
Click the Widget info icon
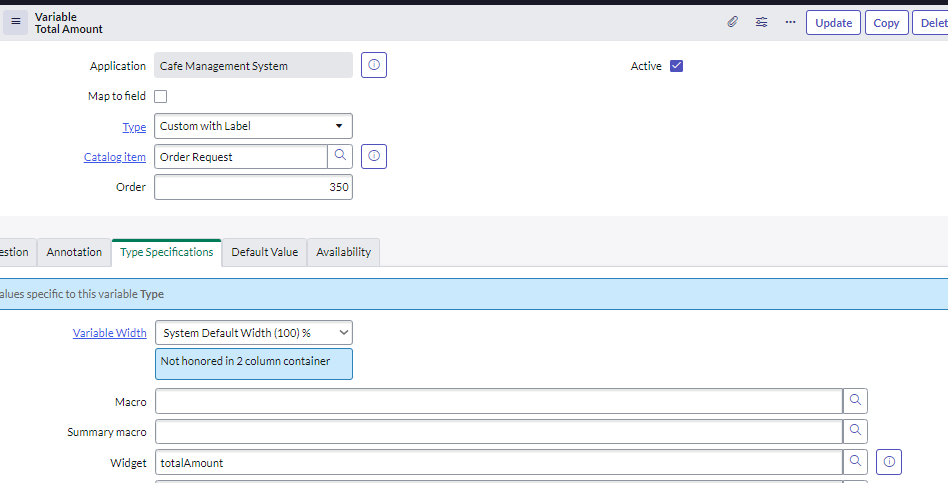889,462
